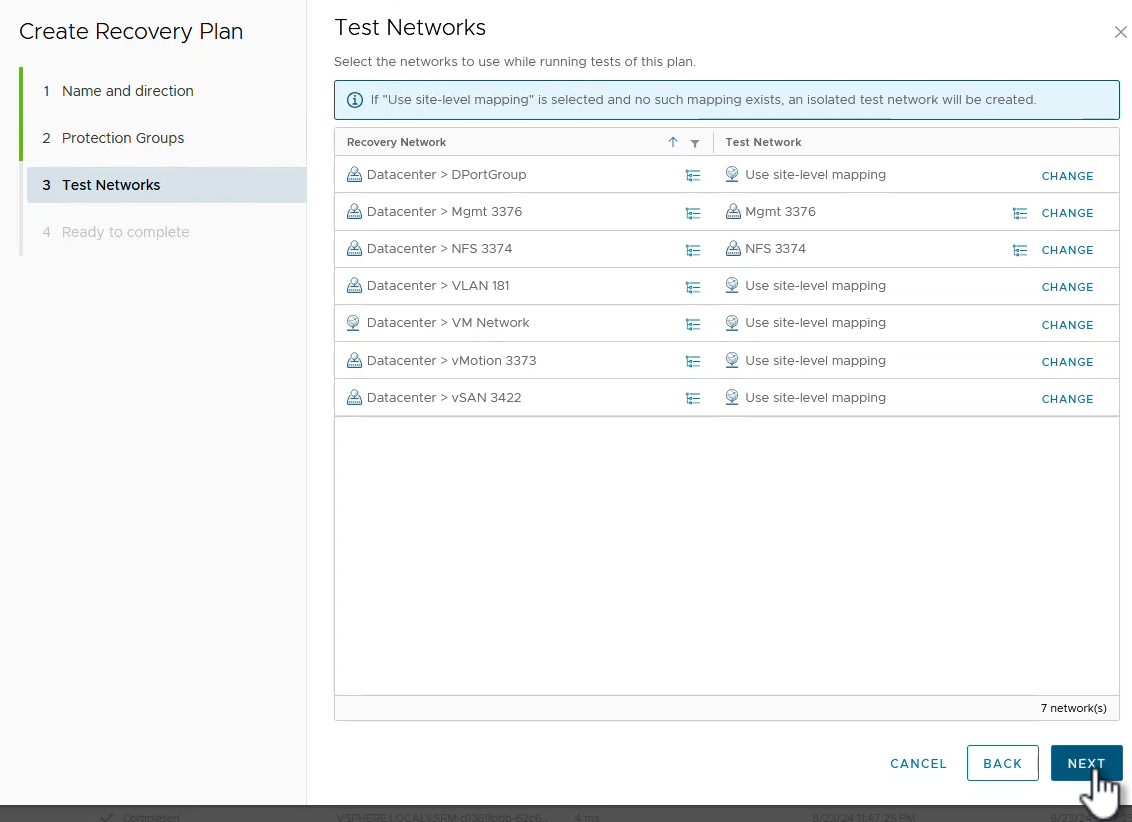The image size is (1132, 822).
Task: Click the info icon in the site-level mapping banner
Action: (354, 100)
